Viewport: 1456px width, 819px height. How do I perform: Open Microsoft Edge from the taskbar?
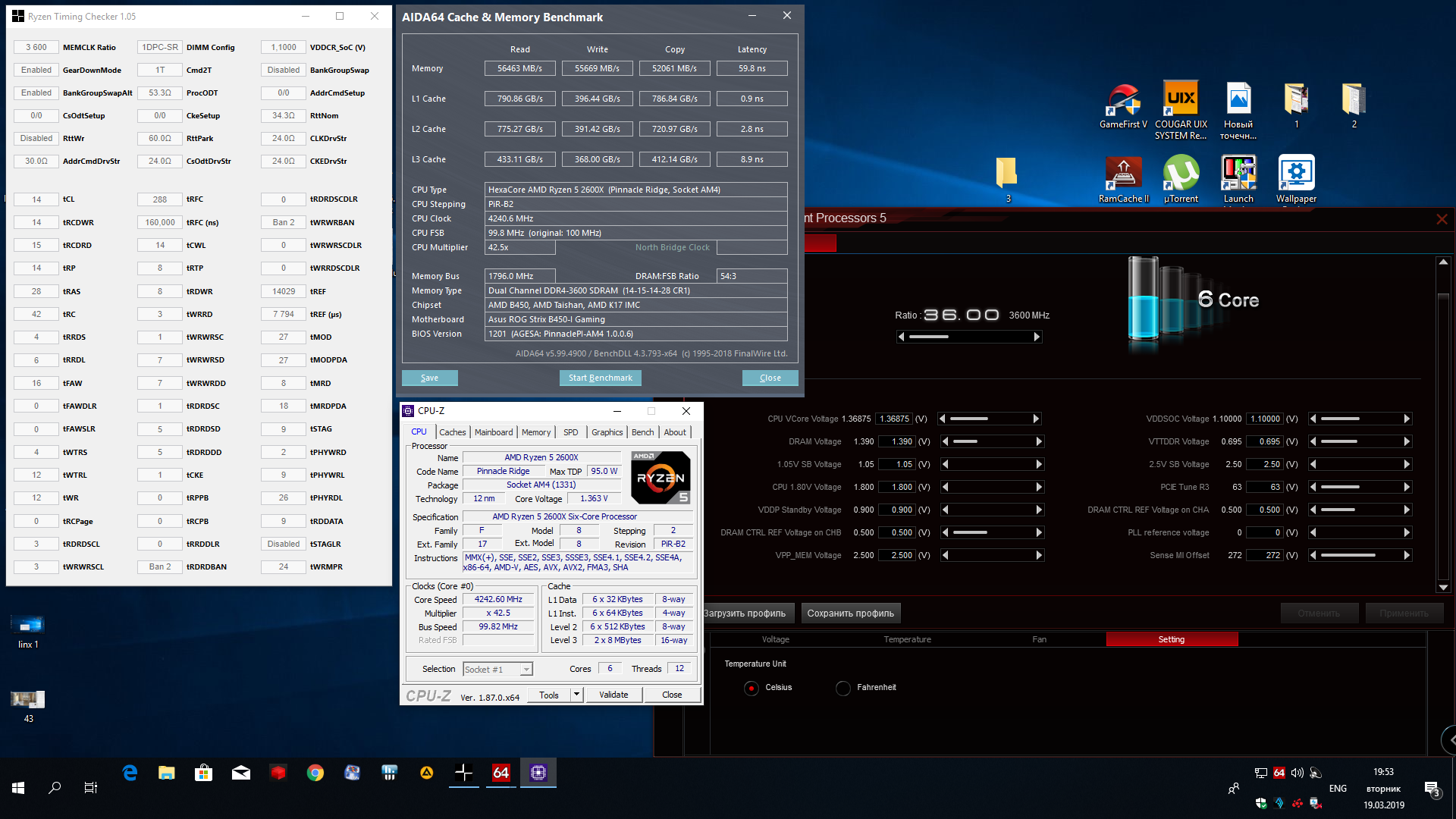pos(130,773)
